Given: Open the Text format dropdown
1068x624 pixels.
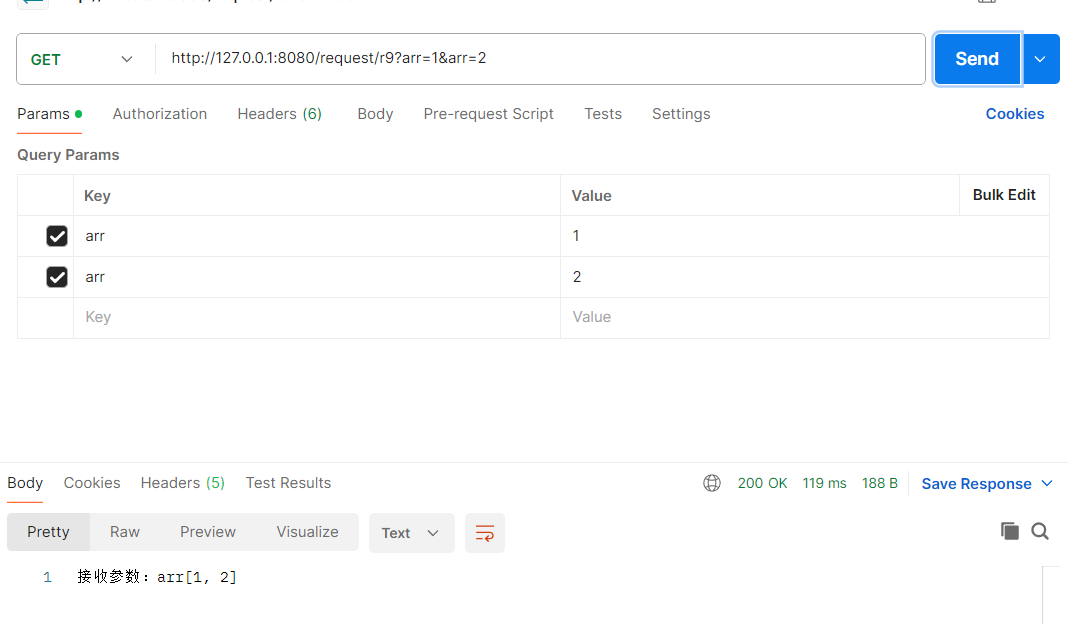Looking at the screenshot, I should click(411, 533).
